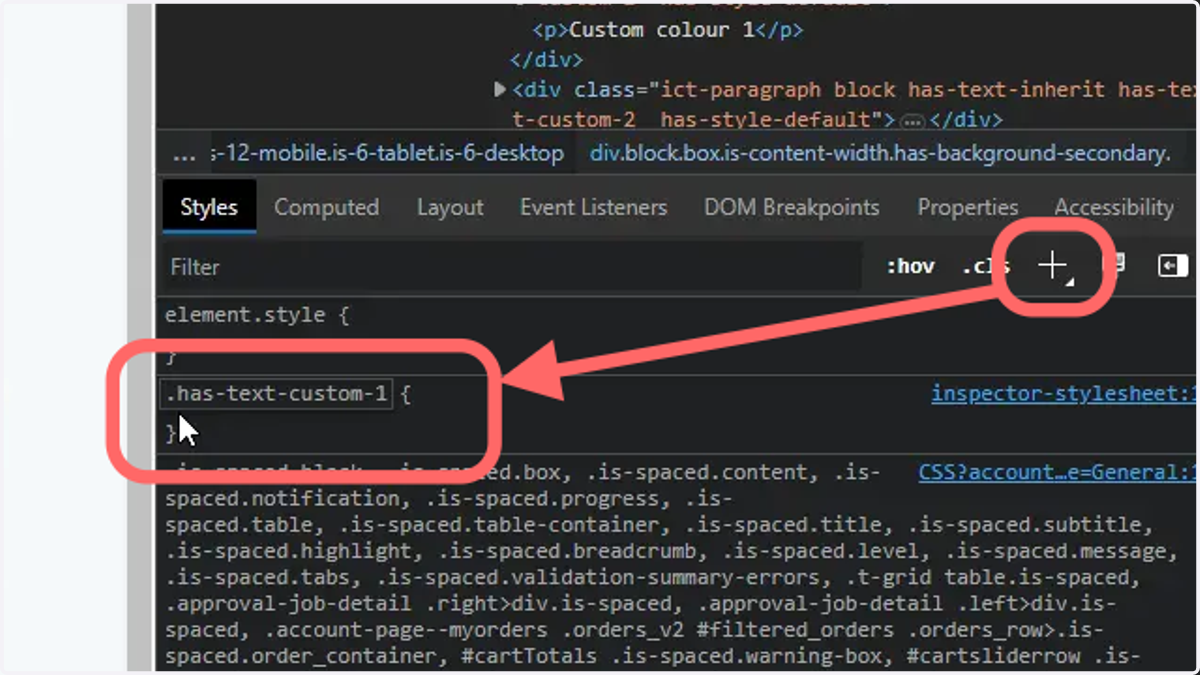Open the DOM Breakpoints tab
The width and height of the screenshot is (1200, 675).
pyautogui.click(x=792, y=207)
